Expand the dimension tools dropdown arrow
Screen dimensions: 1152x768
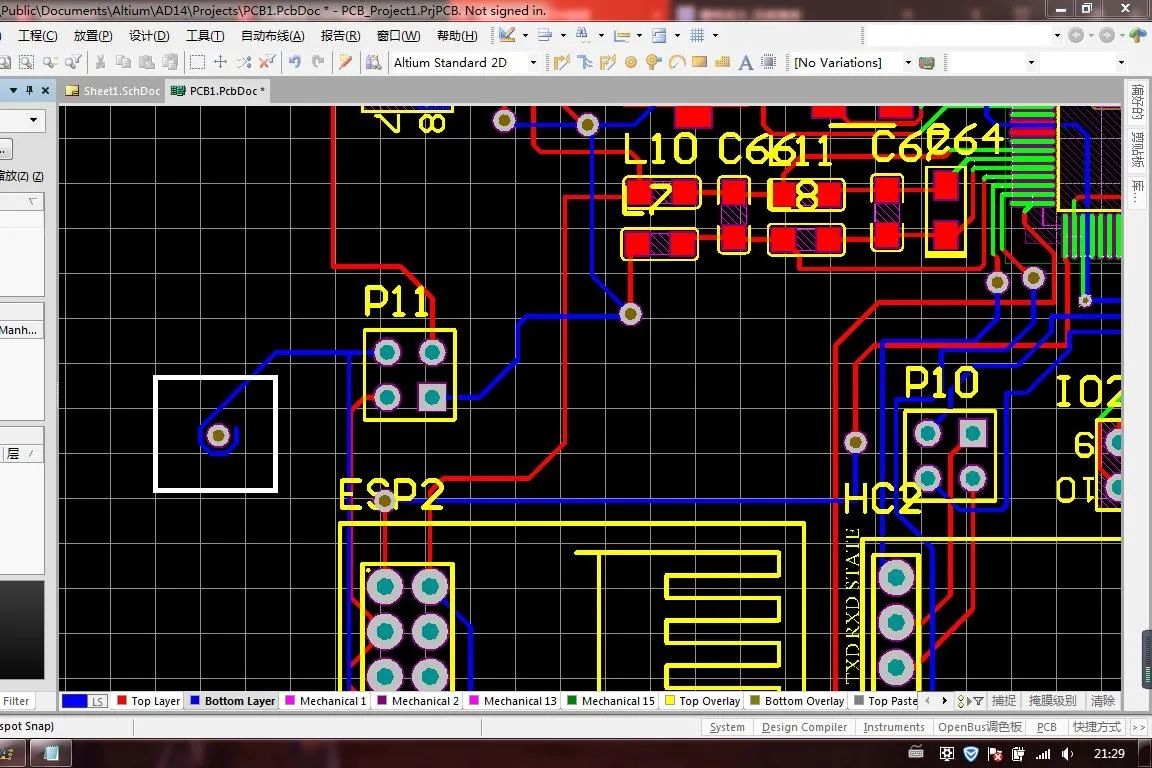click(639, 35)
